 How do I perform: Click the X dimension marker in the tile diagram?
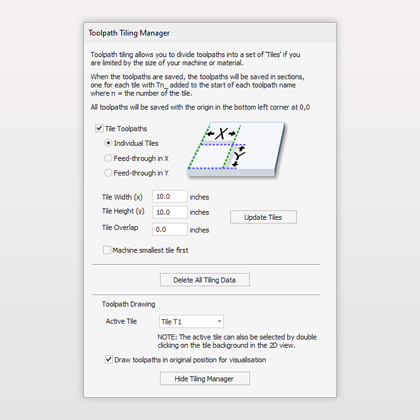(x=221, y=134)
